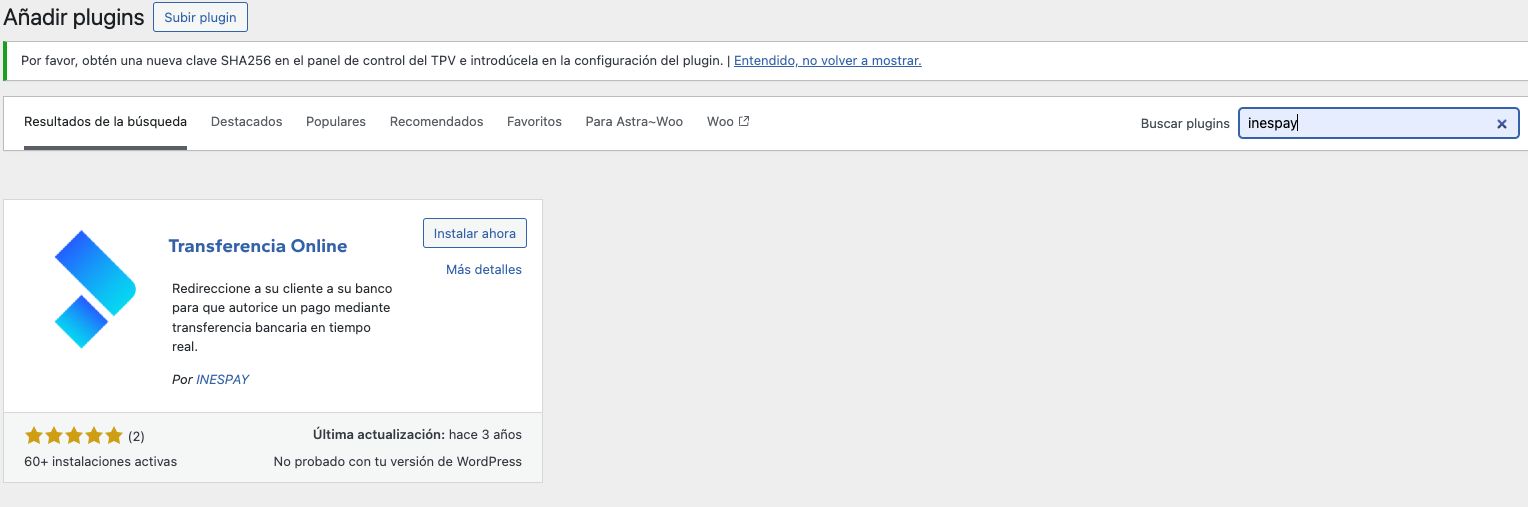The height and width of the screenshot is (507, 1528).
Task: Open the Para Astra~Woo tab
Action: tap(634, 121)
